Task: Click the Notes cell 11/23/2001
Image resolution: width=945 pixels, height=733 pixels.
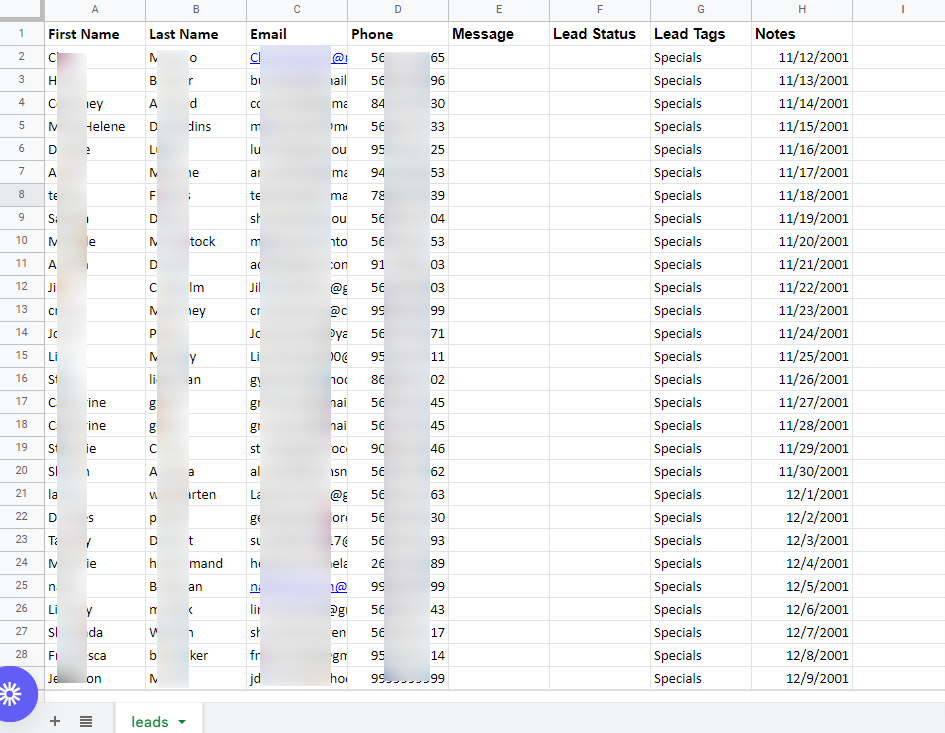Action: pos(802,310)
